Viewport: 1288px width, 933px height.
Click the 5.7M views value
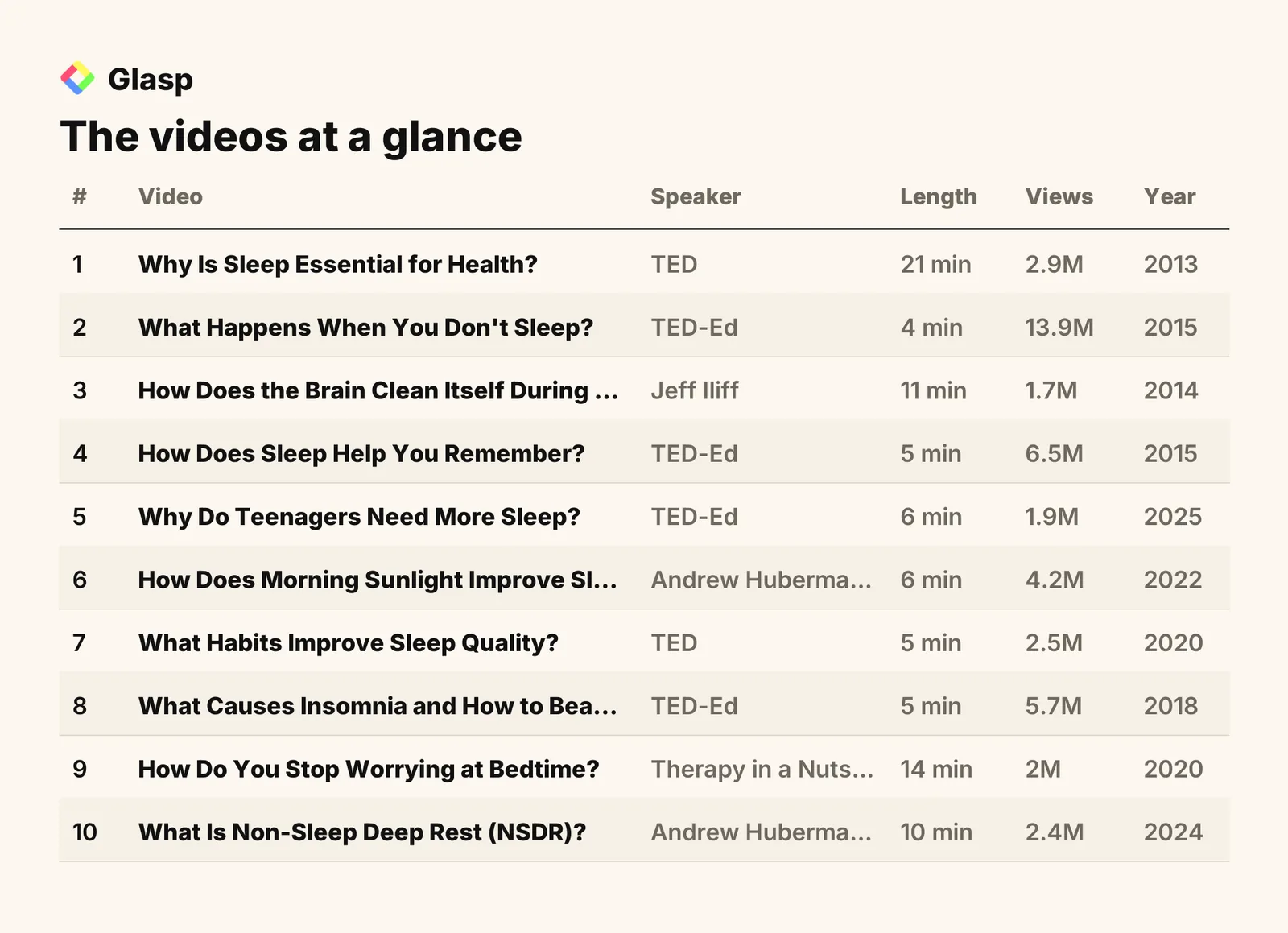(x=1054, y=706)
